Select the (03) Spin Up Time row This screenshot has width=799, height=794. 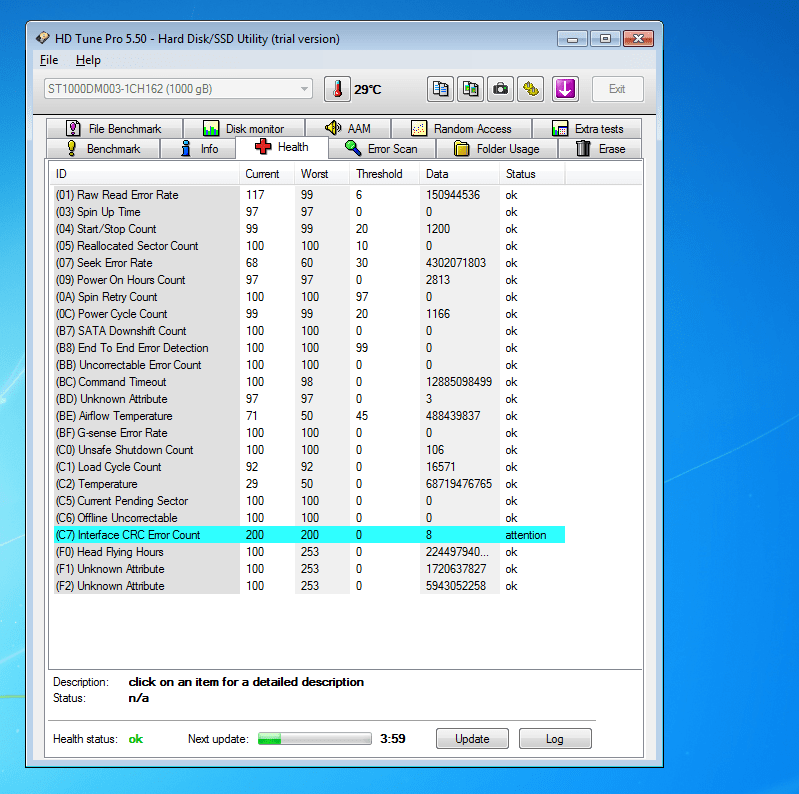[309, 211]
